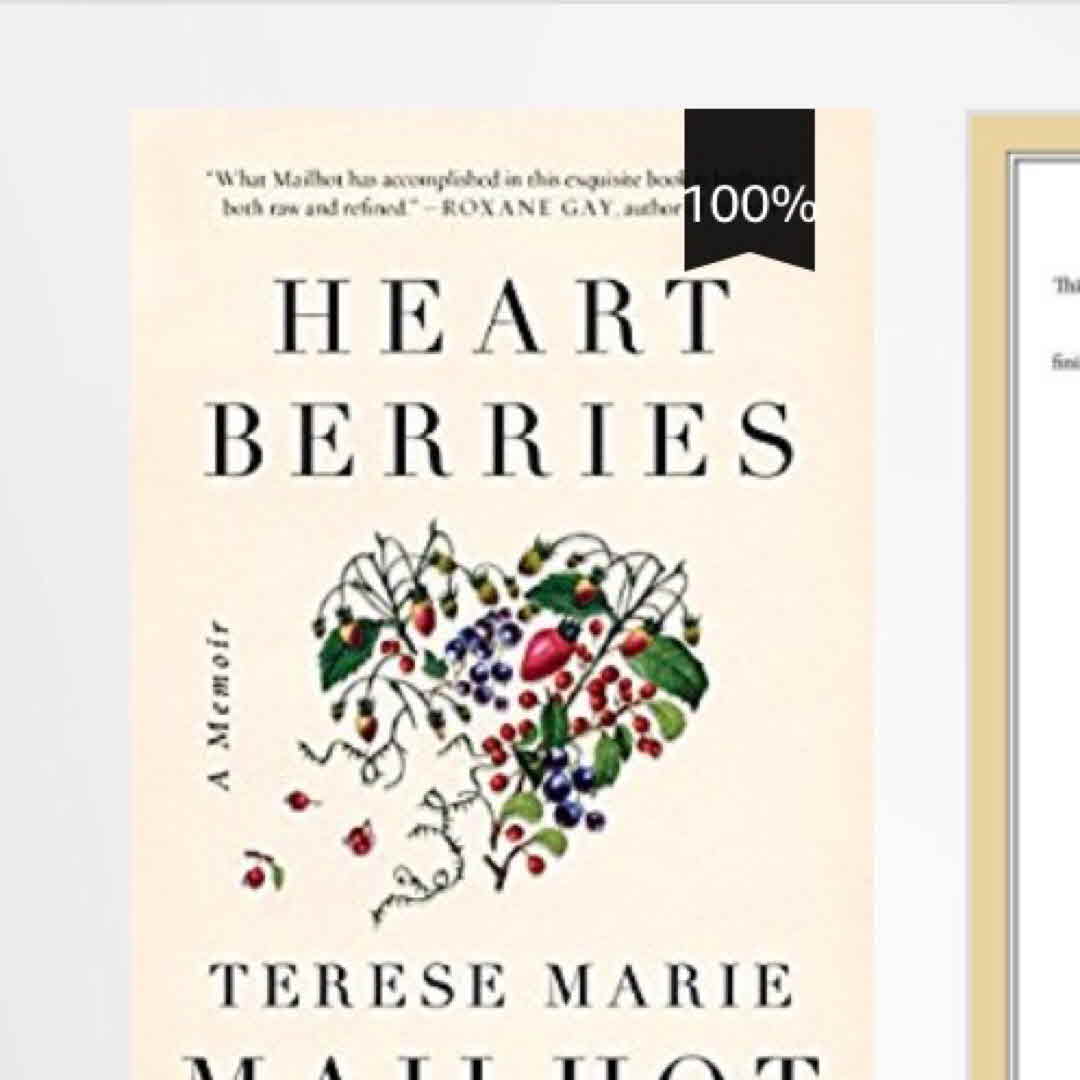This screenshot has width=1080, height=1080.
Task: Click the green leaf on heart's left side
Action: tap(348, 652)
